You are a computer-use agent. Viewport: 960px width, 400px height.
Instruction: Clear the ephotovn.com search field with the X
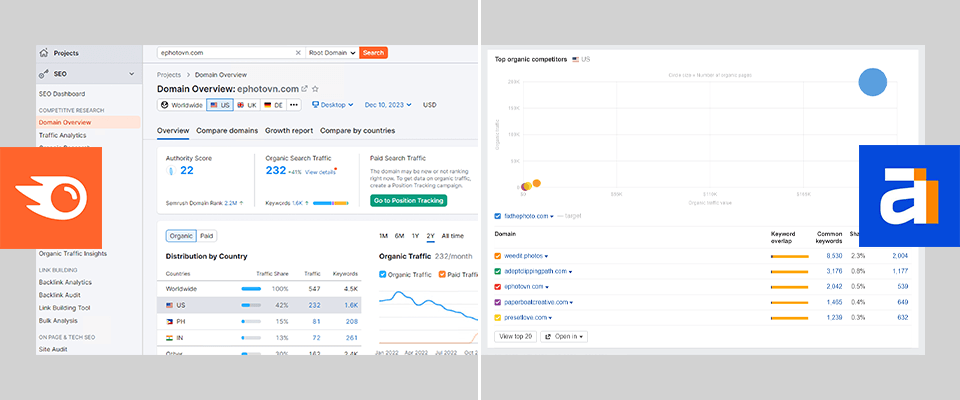point(298,53)
